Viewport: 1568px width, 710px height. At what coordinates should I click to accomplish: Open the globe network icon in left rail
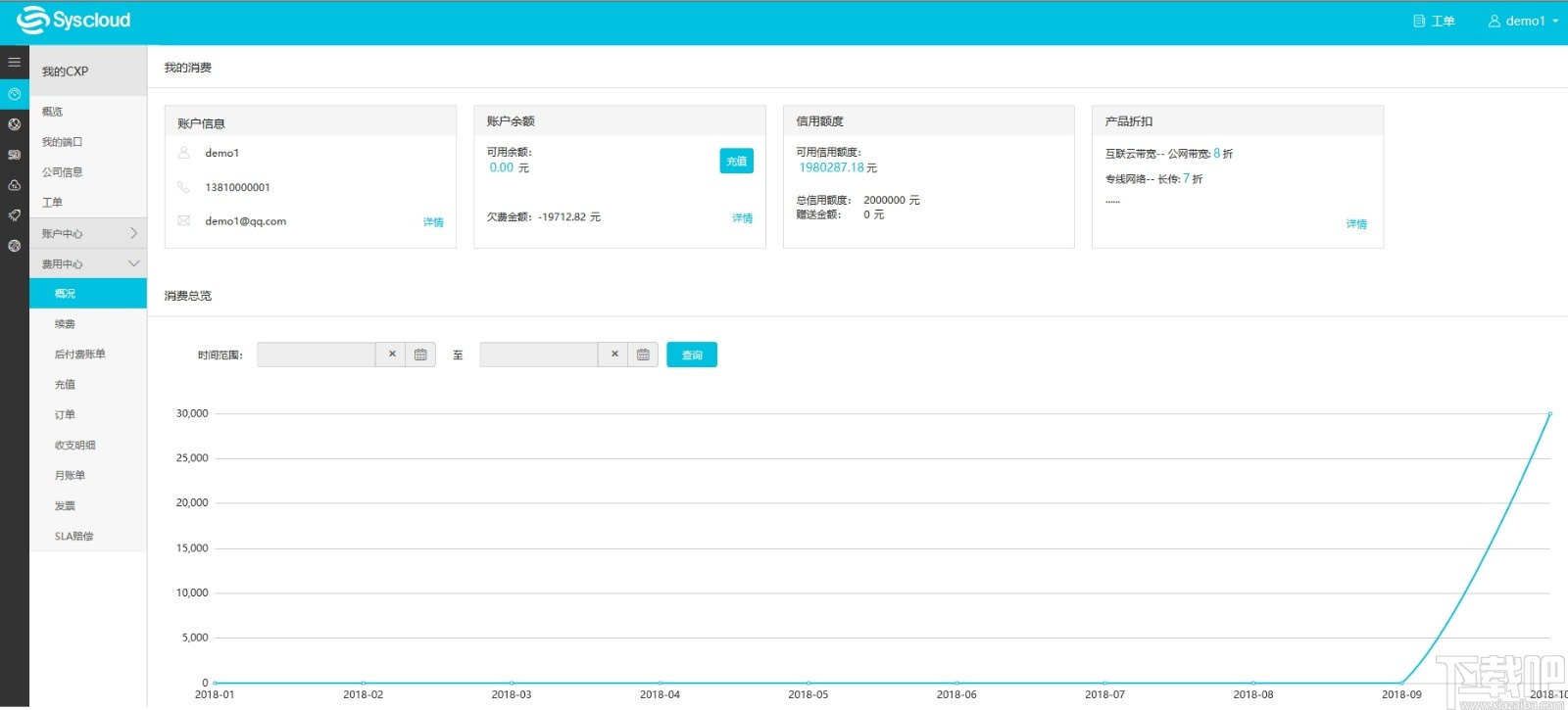14,124
